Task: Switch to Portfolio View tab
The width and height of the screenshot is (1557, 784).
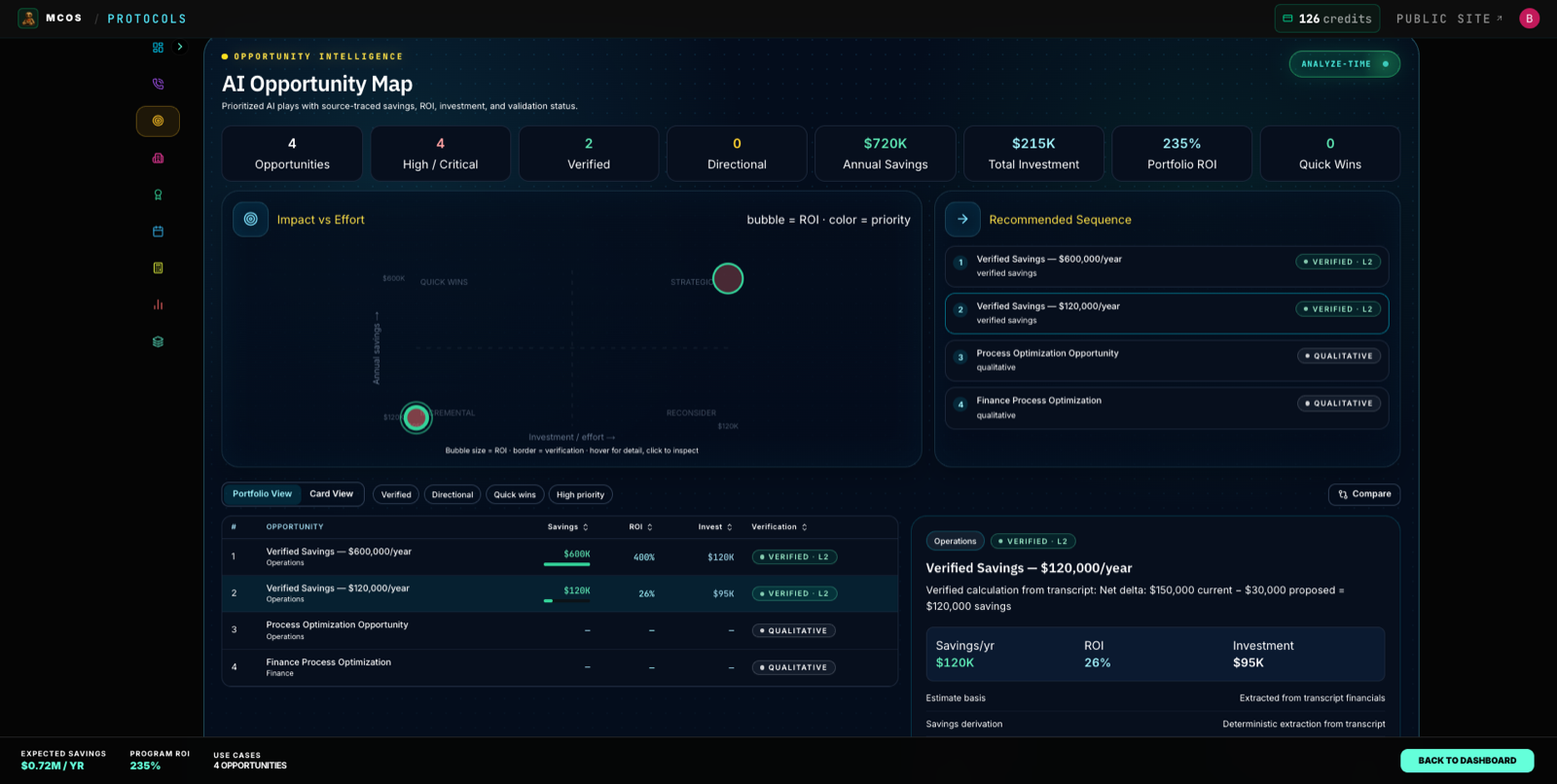Action: coord(262,494)
